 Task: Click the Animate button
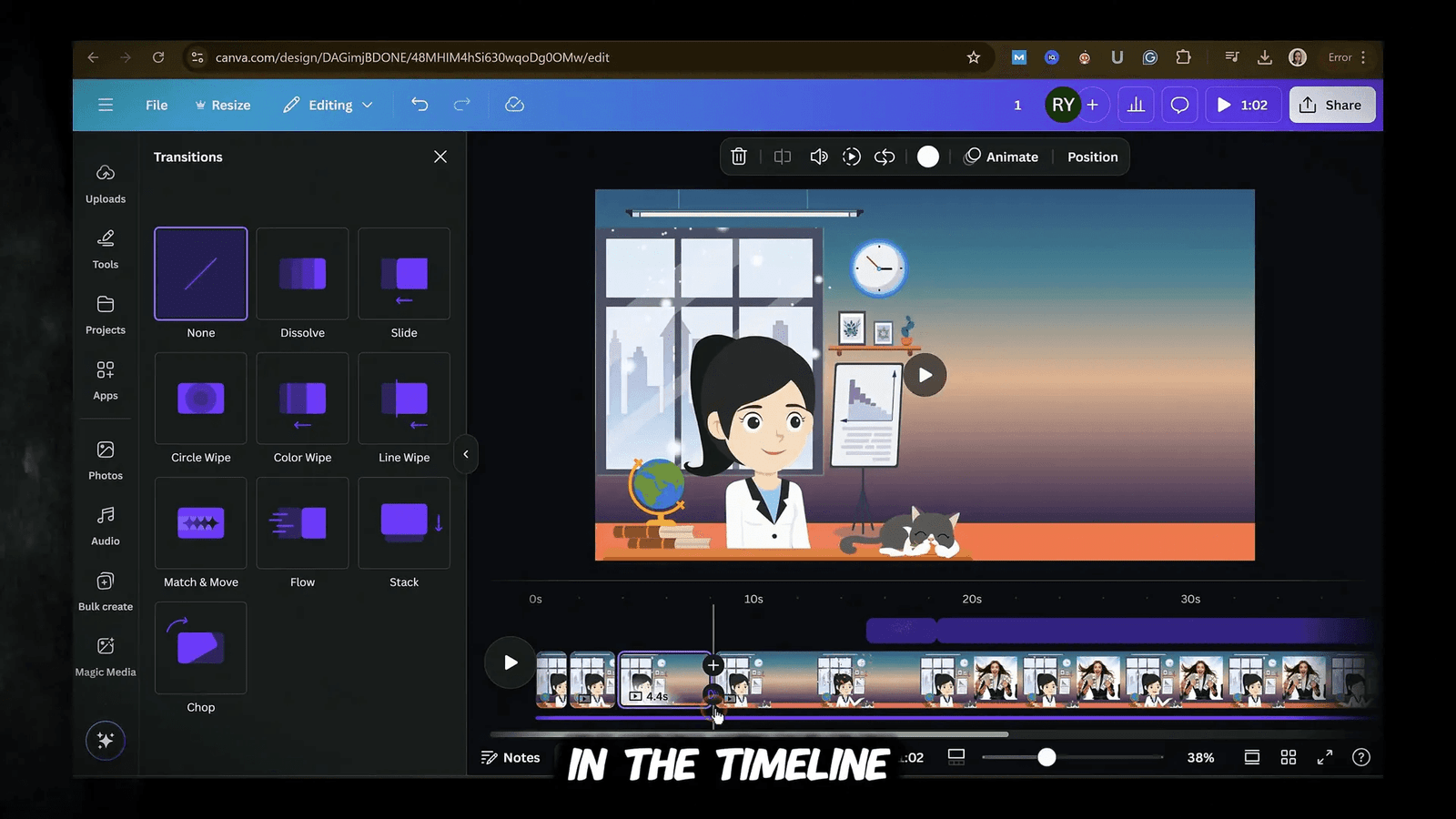(1002, 157)
